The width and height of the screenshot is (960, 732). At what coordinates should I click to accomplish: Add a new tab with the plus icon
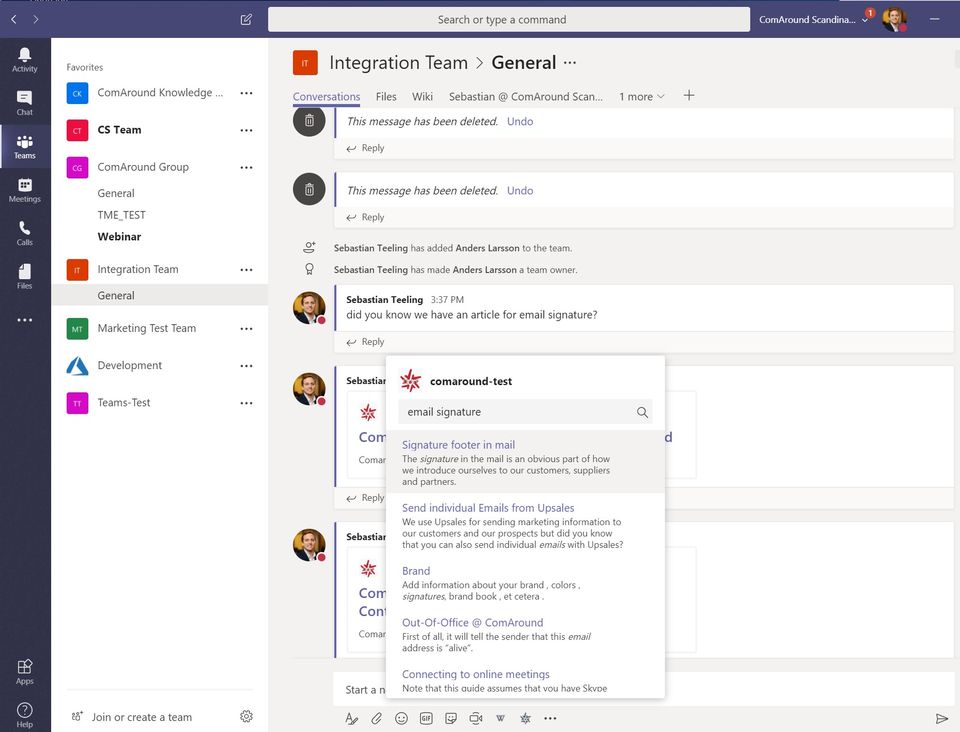point(689,95)
